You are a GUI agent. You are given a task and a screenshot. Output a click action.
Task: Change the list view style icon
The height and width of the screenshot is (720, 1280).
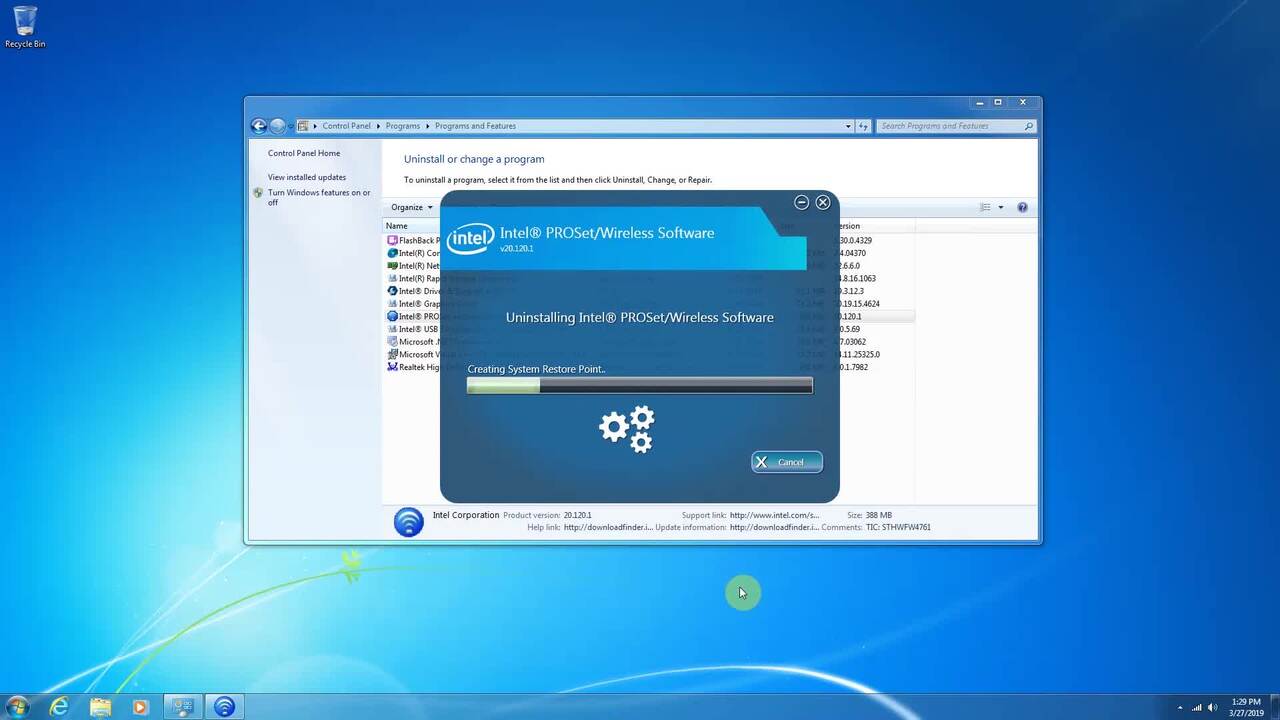pos(985,207)
